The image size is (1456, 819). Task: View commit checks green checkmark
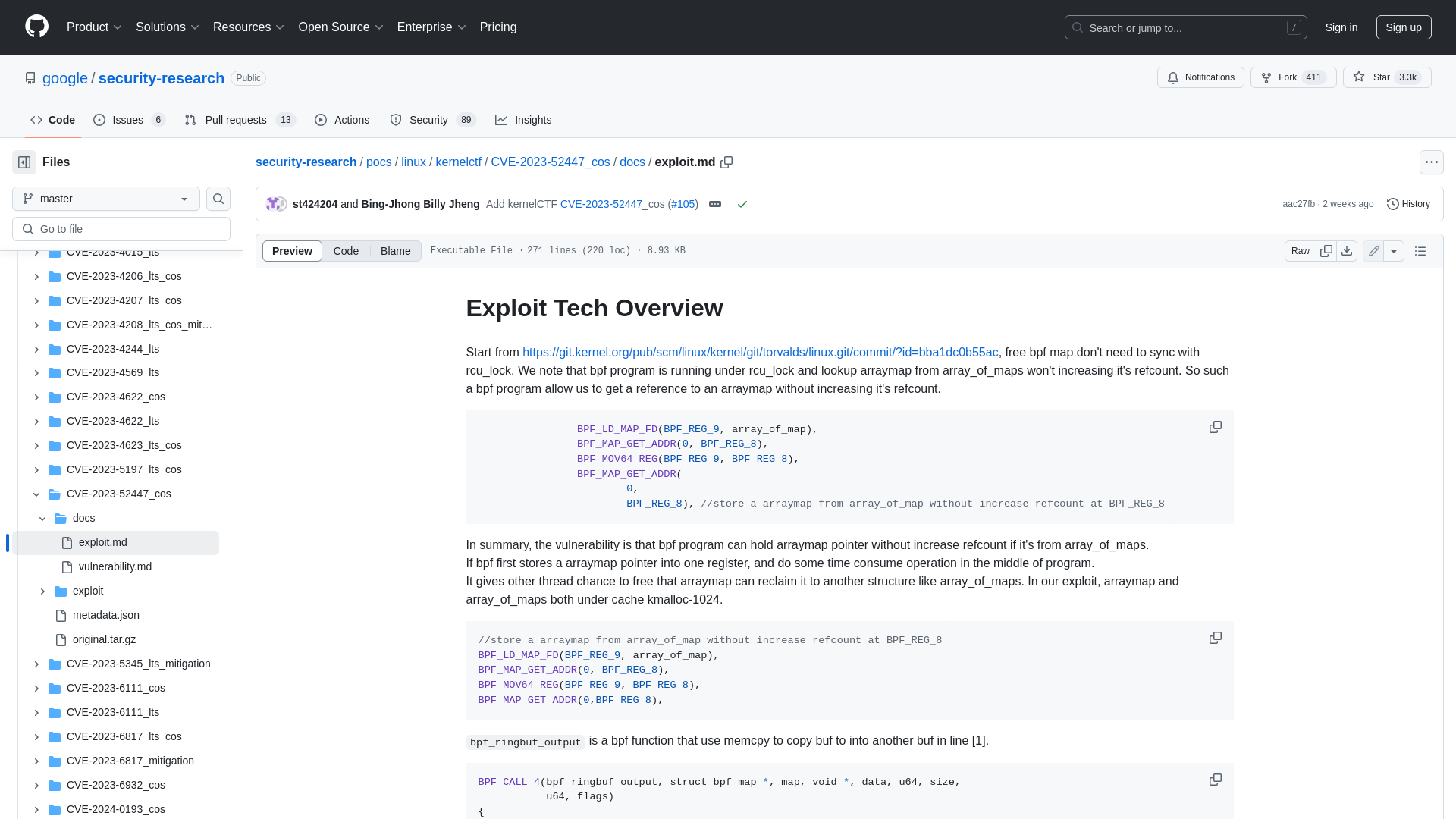coord(742,204)
